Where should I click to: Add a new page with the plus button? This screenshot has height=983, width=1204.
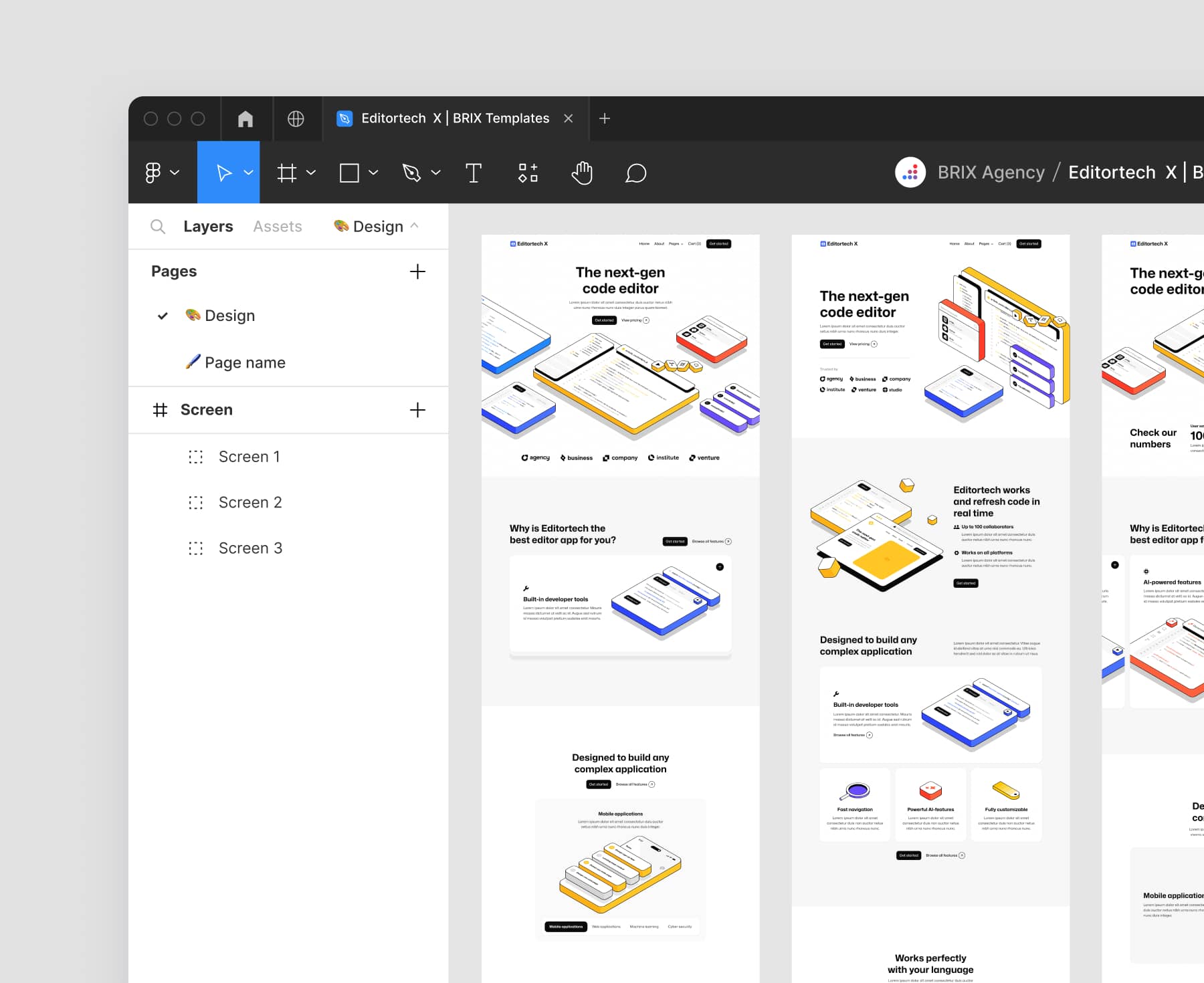pyautogui.click(x=417, y=271)
